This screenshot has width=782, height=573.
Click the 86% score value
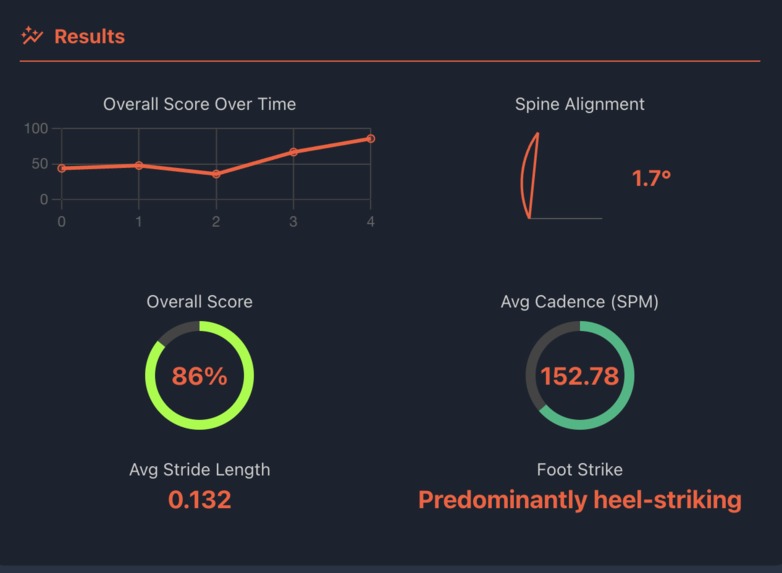click(199, 376)
